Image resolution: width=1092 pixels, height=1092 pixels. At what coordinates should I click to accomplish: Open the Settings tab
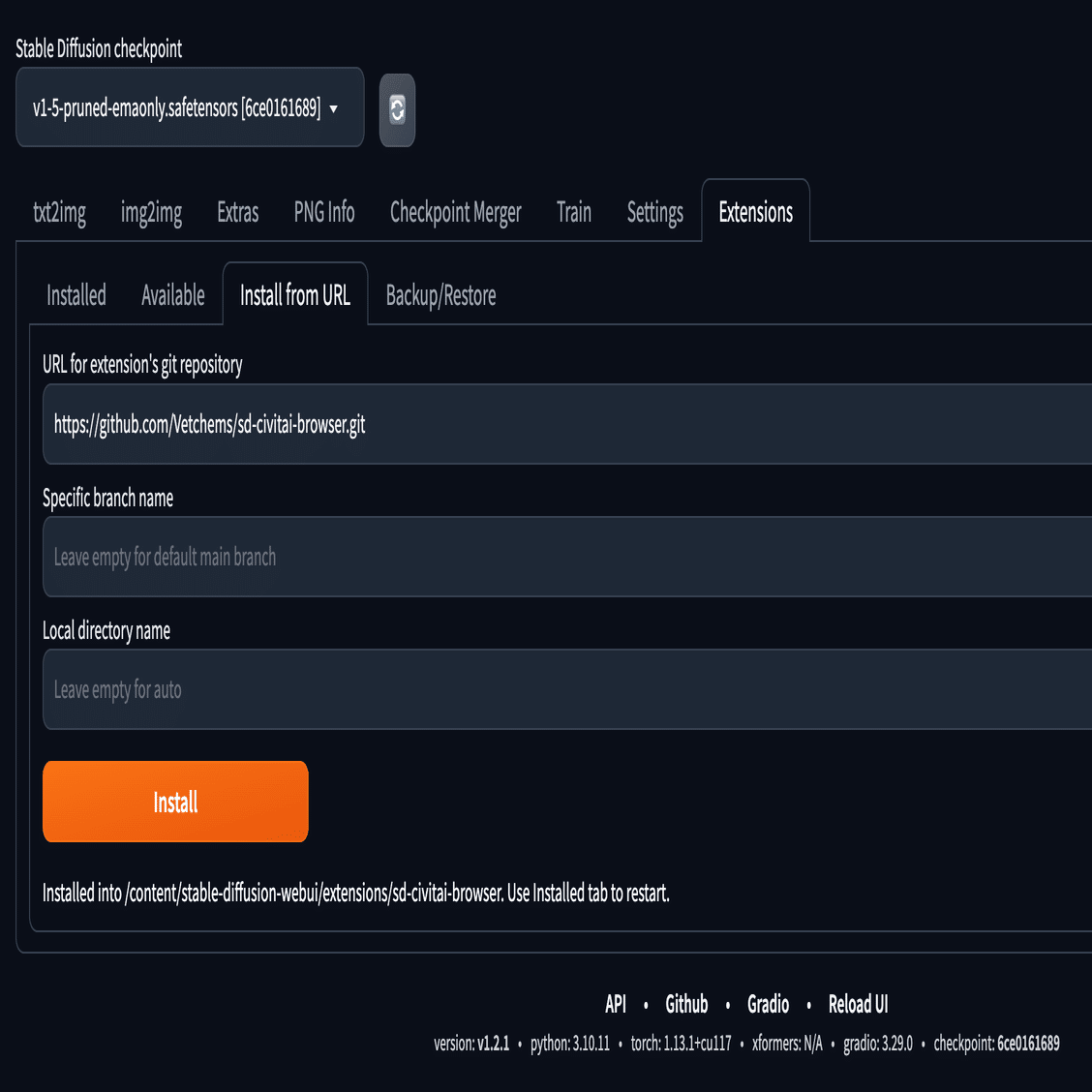[654, 212]
